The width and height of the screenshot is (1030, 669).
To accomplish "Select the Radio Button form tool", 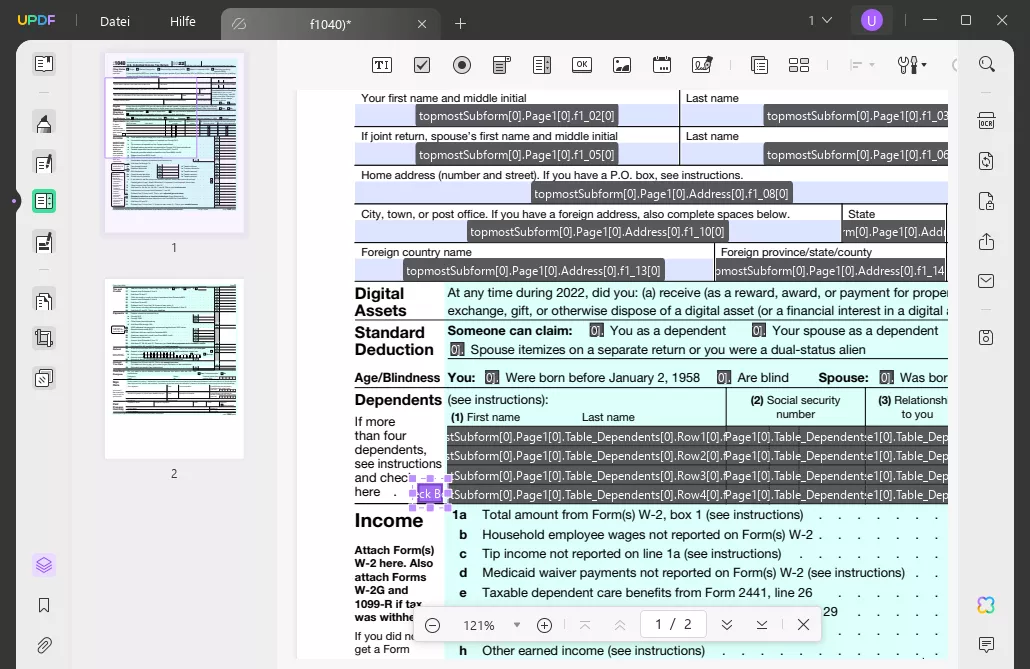I will click(x=462, y=65).
